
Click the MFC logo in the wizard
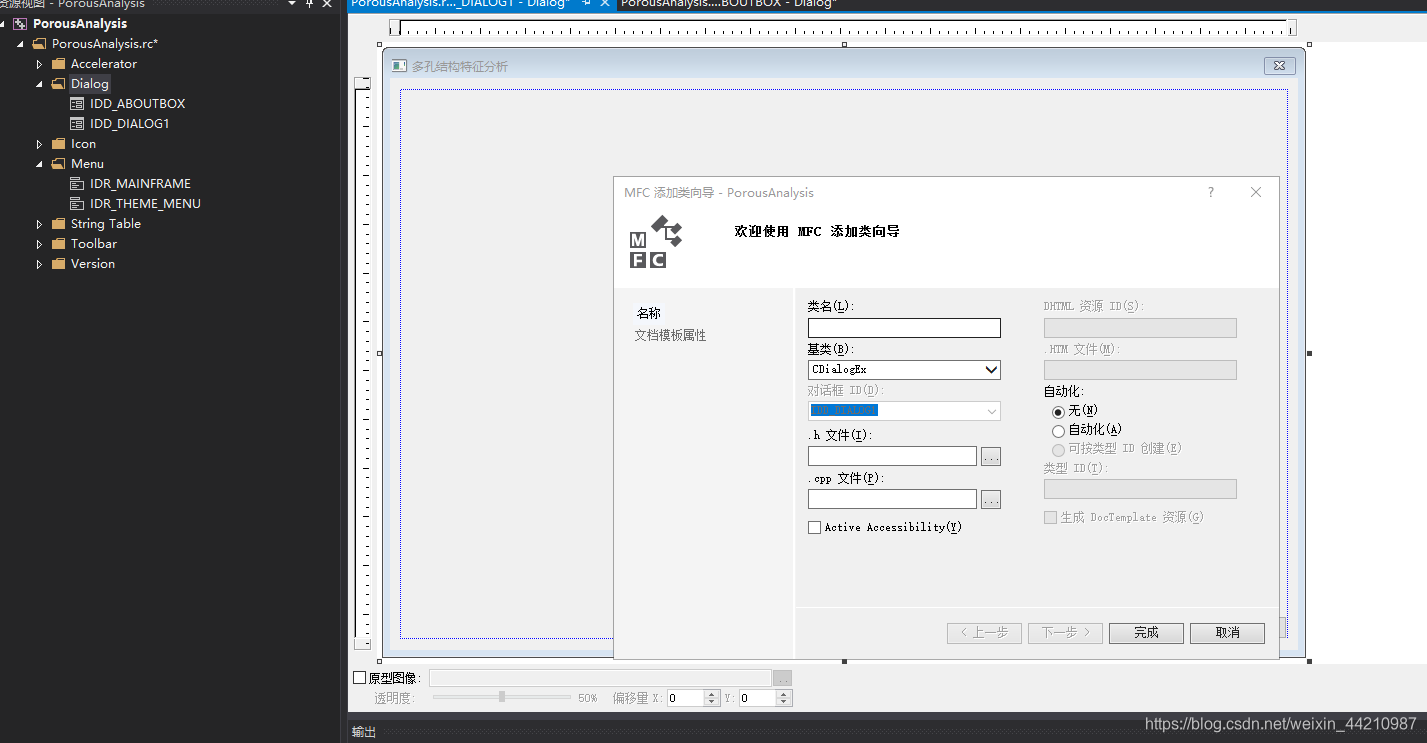click(x=655, y=241)
